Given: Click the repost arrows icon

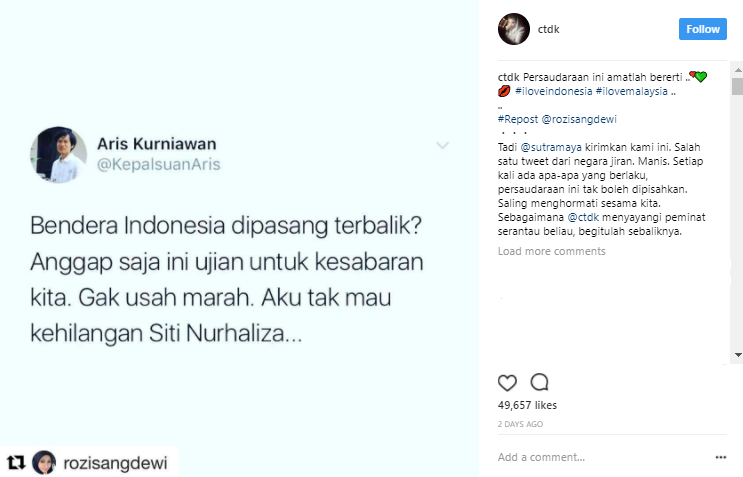Looking at the screenshot, I should tap(16, 462).
